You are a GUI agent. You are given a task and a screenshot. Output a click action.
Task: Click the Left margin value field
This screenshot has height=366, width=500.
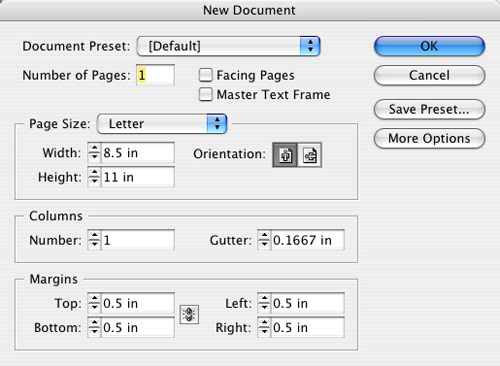click(307, 303)
